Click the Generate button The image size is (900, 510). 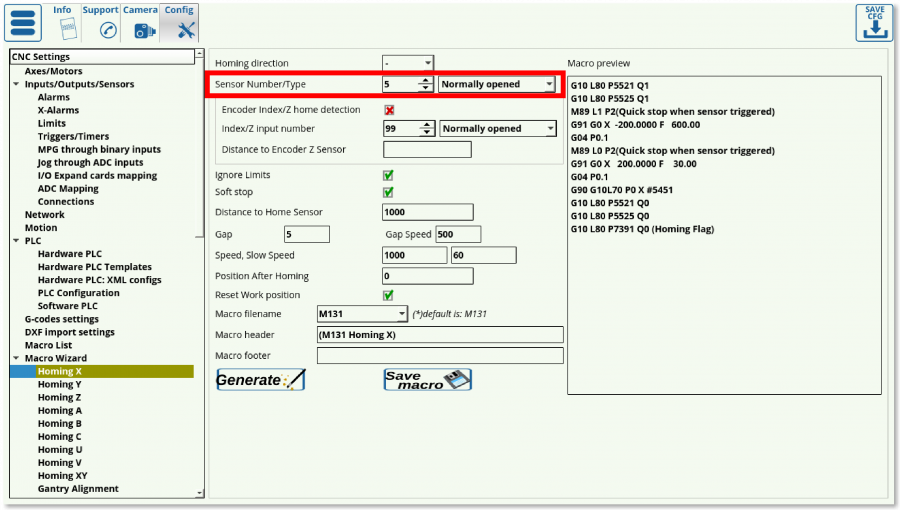point(260,380)
